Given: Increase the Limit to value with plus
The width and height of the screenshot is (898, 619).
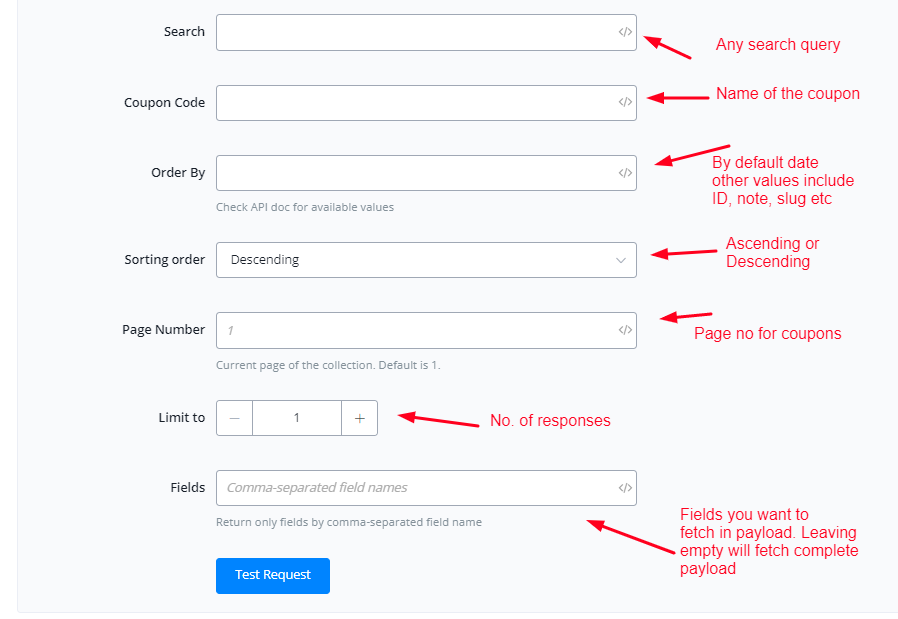Looking at the screenshot, I should point(359,418).
